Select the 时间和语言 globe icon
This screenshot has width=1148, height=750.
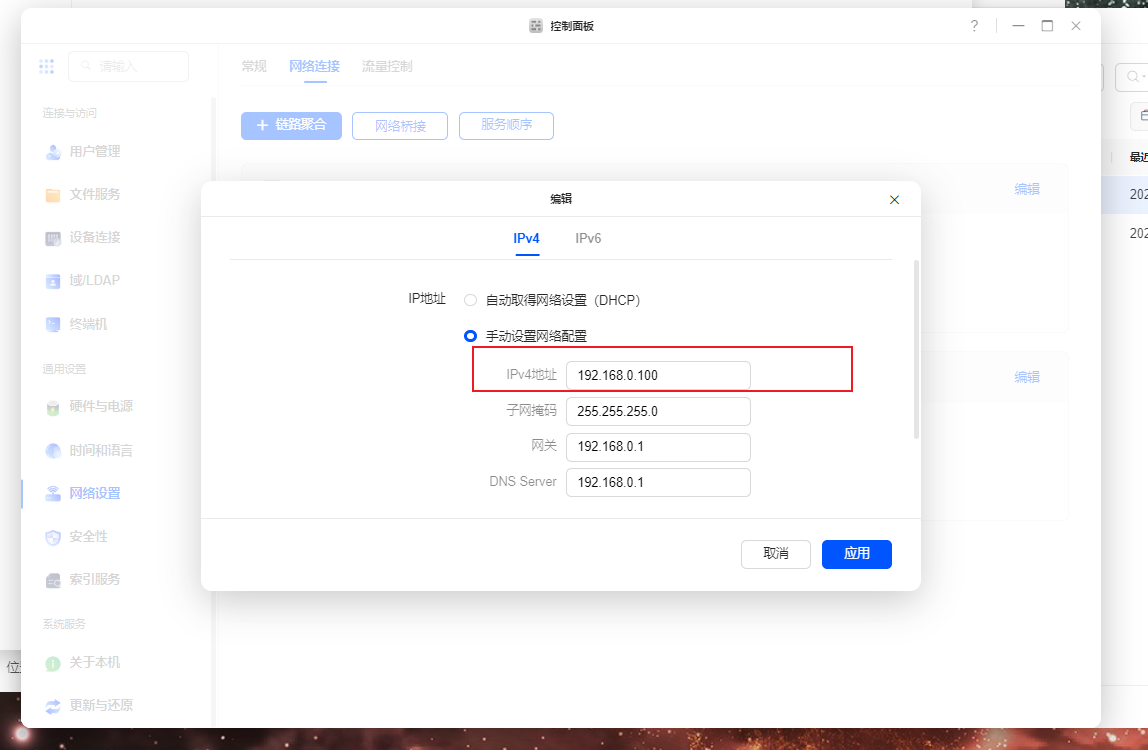[x=53, y=451]
